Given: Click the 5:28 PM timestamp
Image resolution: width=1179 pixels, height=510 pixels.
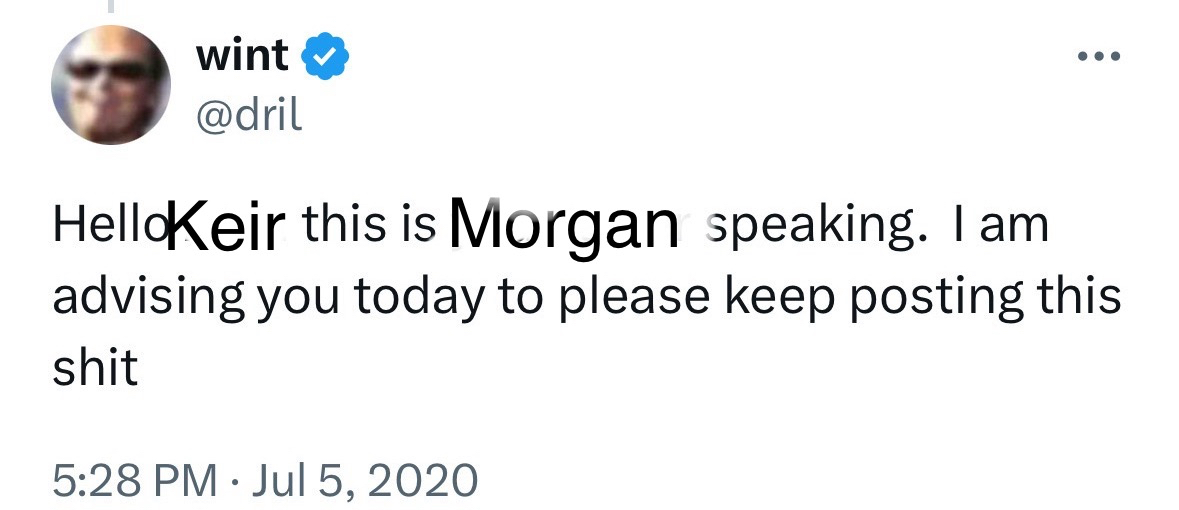Looking at the screenshot, I should tap(134, 481).
